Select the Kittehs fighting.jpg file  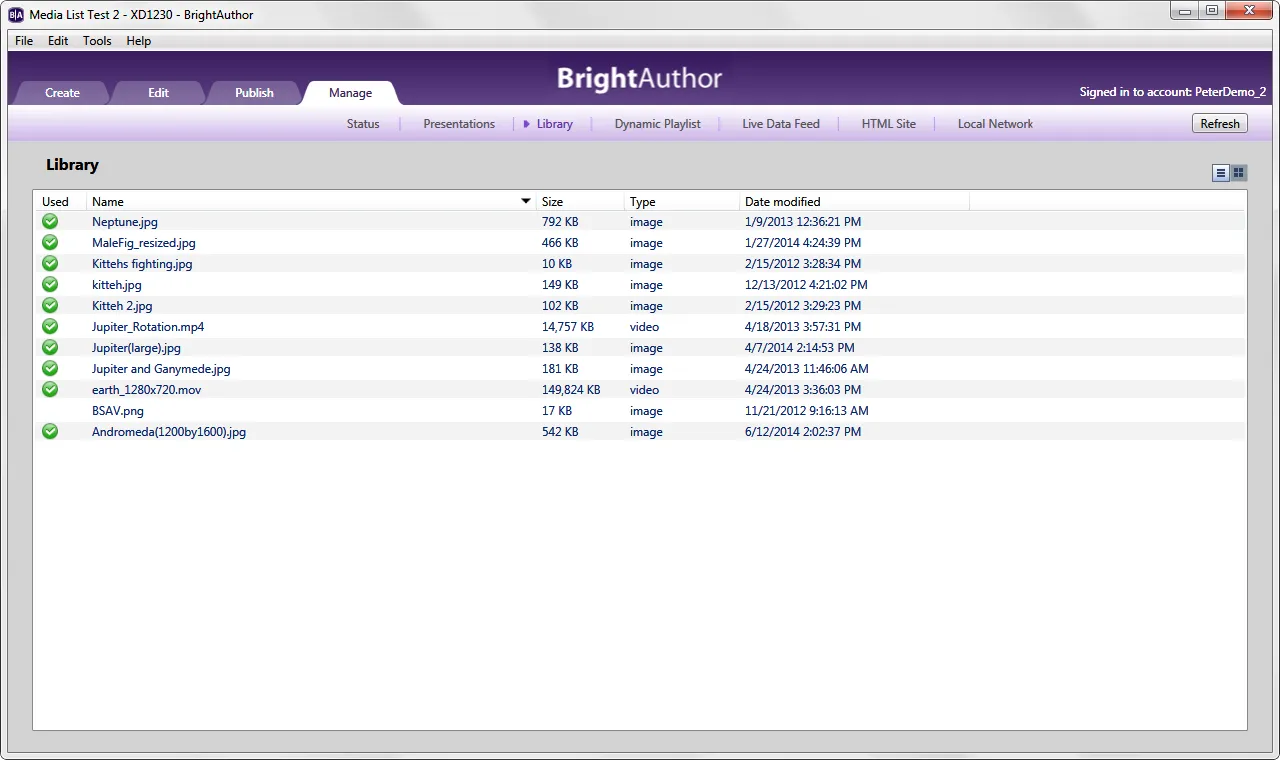[142, 264]
